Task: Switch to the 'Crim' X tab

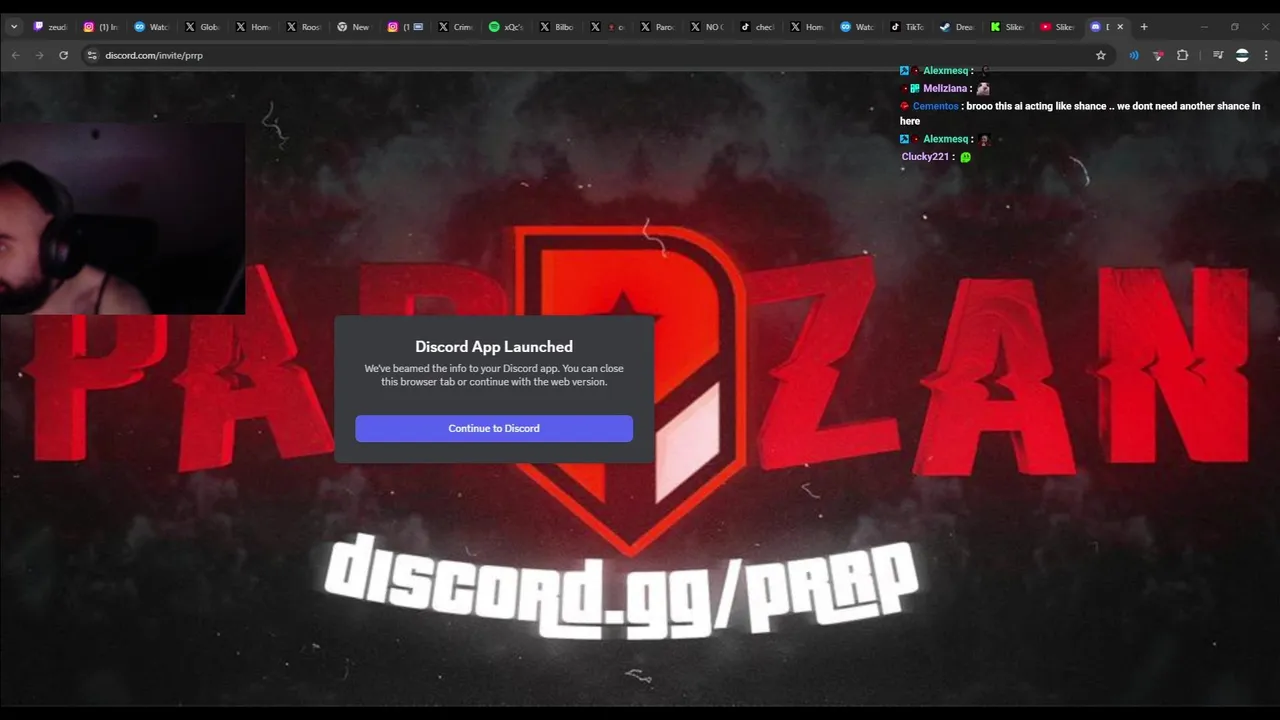Action: point(456,27)
